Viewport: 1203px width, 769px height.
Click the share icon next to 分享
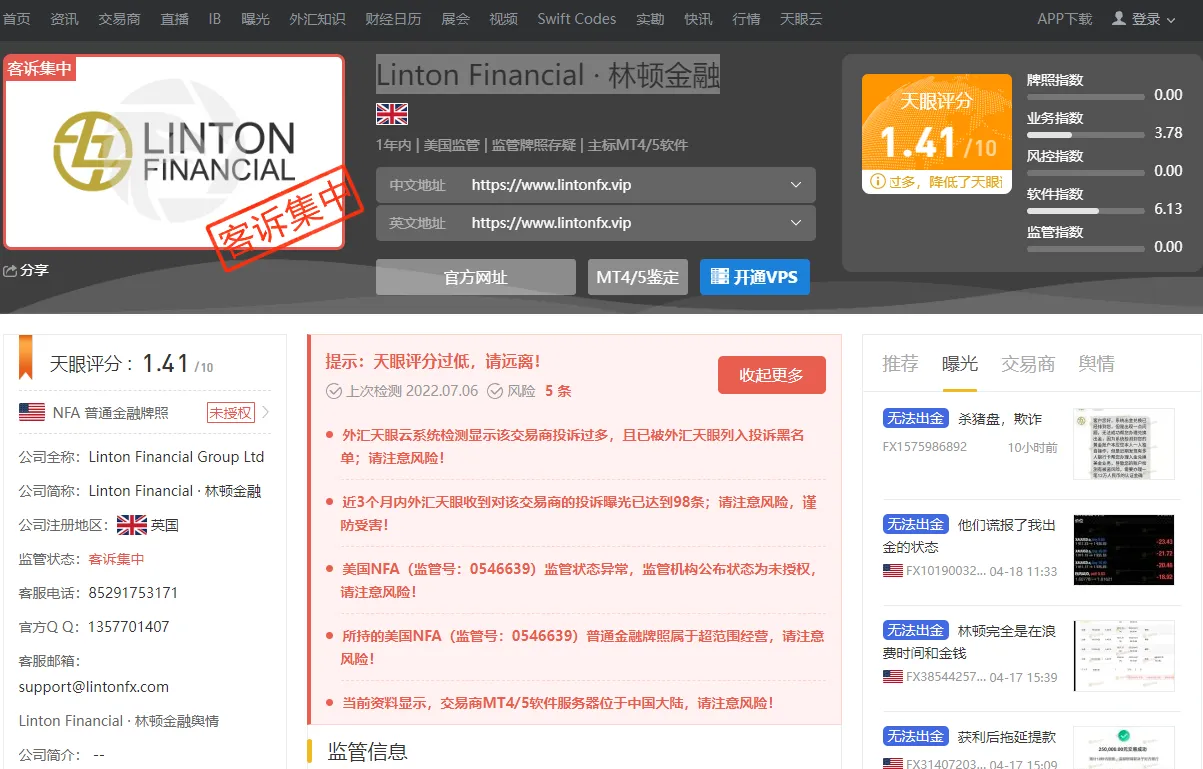click(10, 271)
